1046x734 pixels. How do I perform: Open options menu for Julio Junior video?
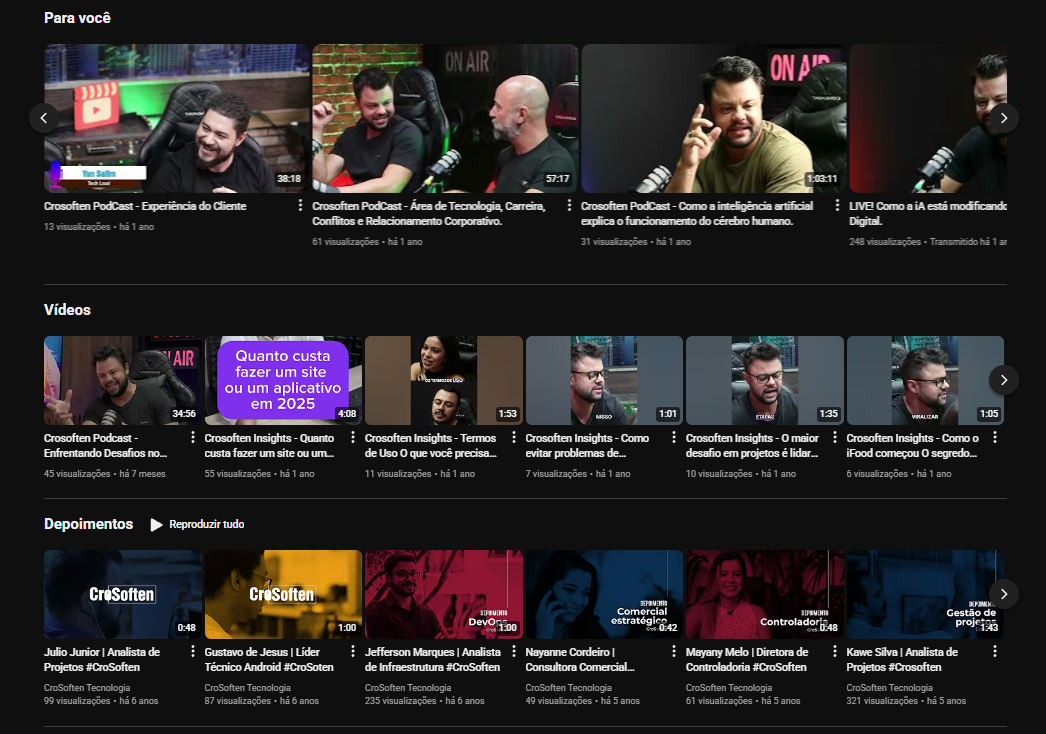point(193,652)
